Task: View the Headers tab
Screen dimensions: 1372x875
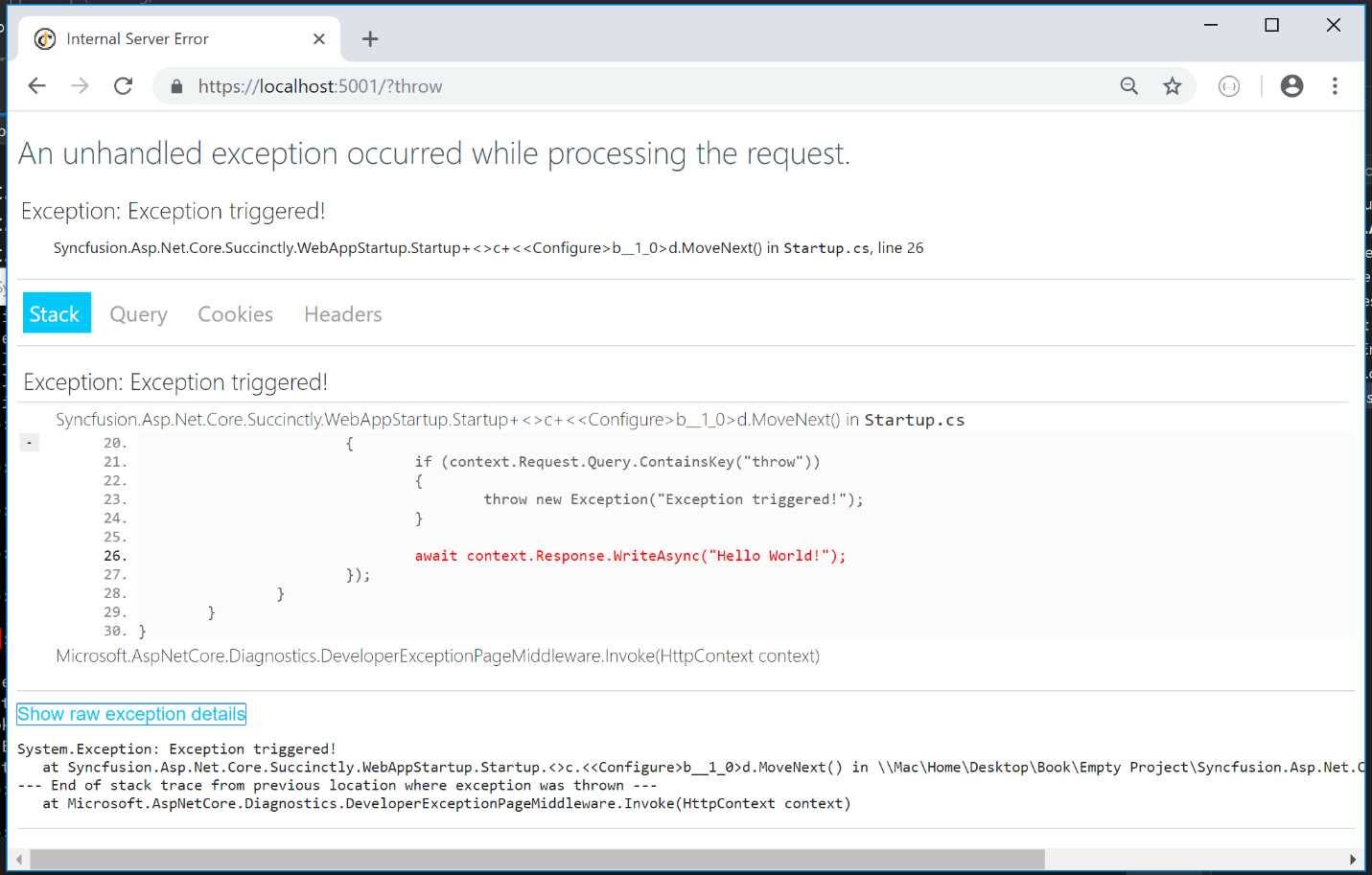Action: (342, 313)
